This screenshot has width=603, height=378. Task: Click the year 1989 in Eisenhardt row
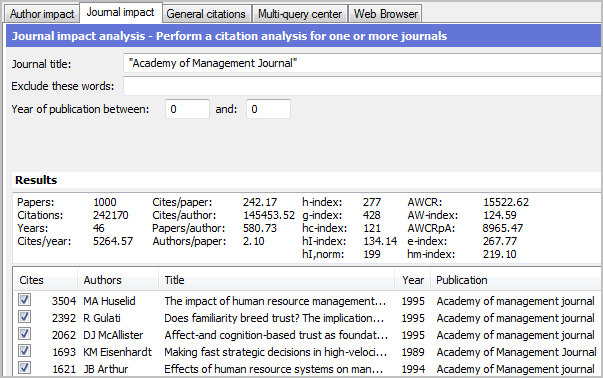[x=413, y=352]
